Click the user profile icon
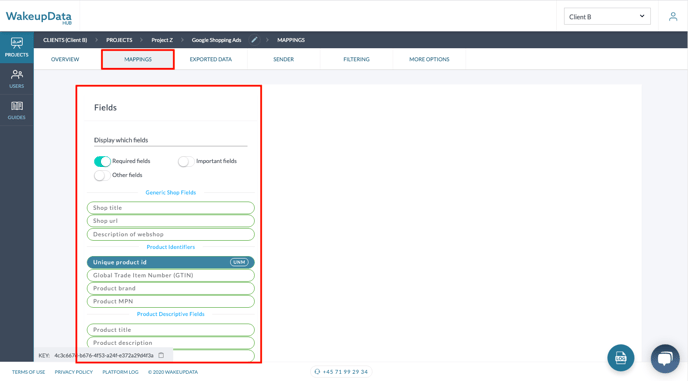Image resolution: width=688 pixels, height=381 pixels. point(673,17)
